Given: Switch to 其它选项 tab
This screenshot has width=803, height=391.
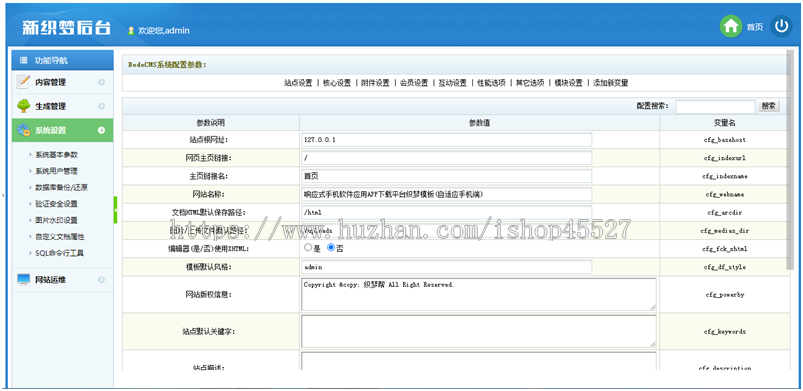Looking at the screenshot, I should click(530, 83).
